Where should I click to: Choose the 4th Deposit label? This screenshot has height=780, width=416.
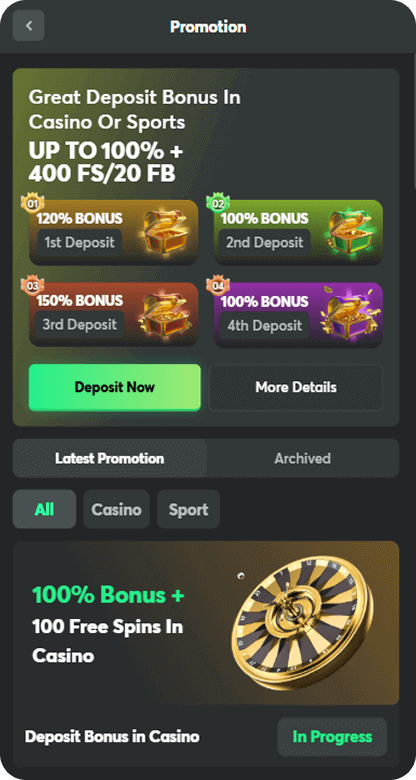pos(264,325)
